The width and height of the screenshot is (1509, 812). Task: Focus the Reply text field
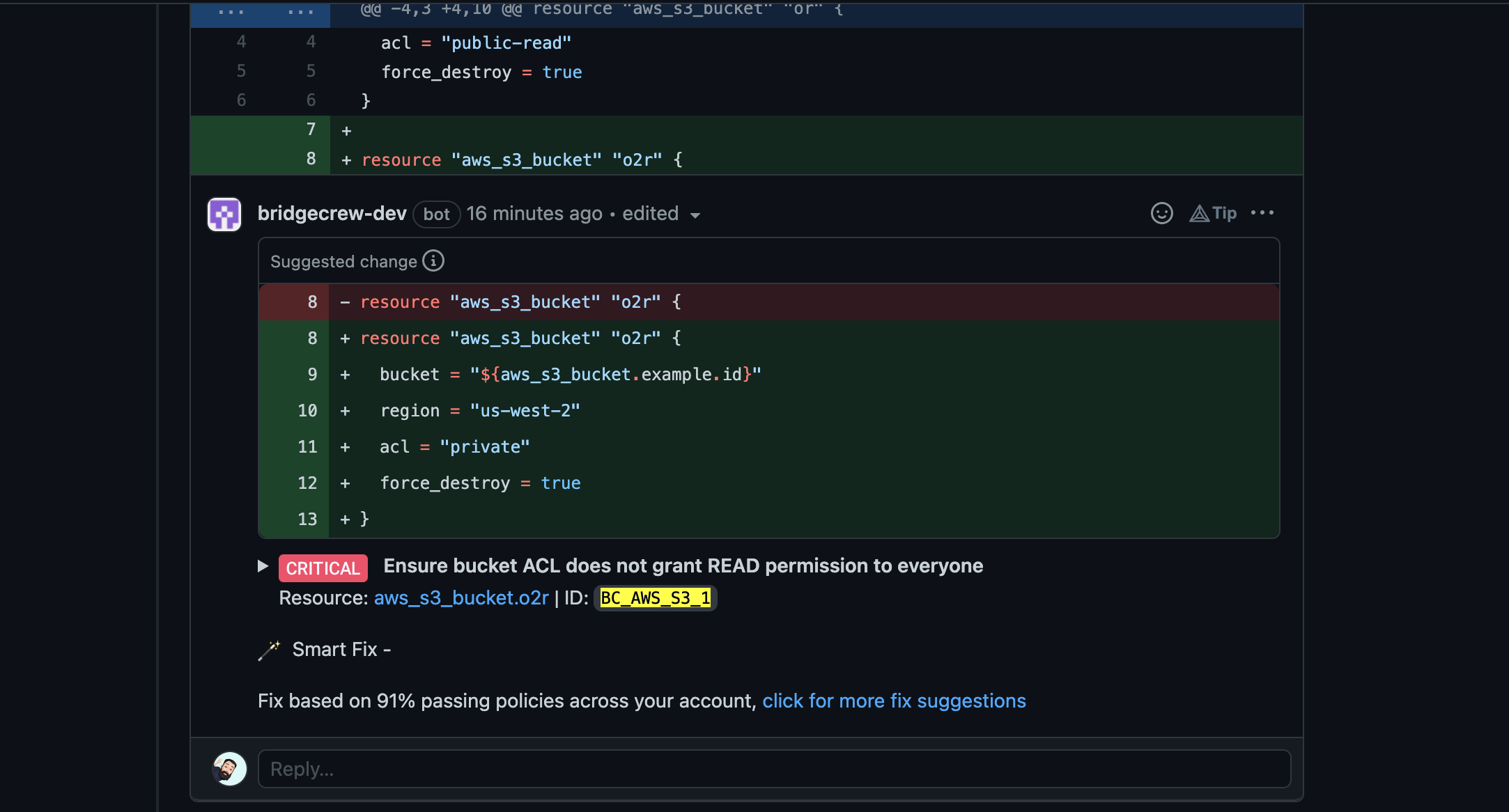click(774, 769)
